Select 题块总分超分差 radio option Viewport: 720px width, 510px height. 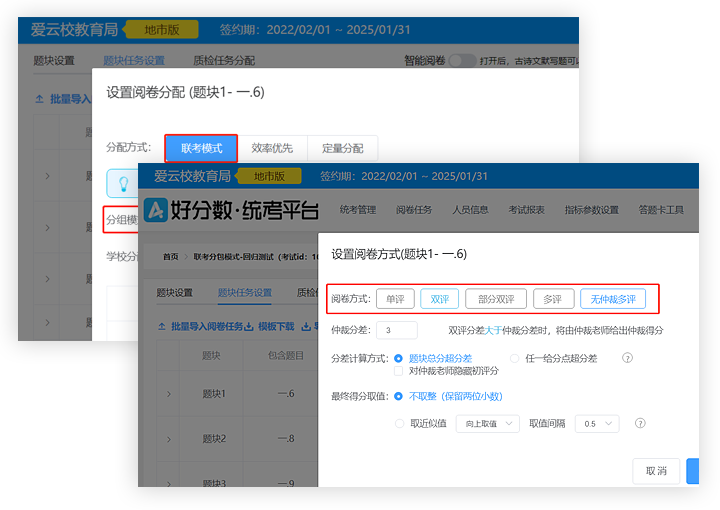399,358
